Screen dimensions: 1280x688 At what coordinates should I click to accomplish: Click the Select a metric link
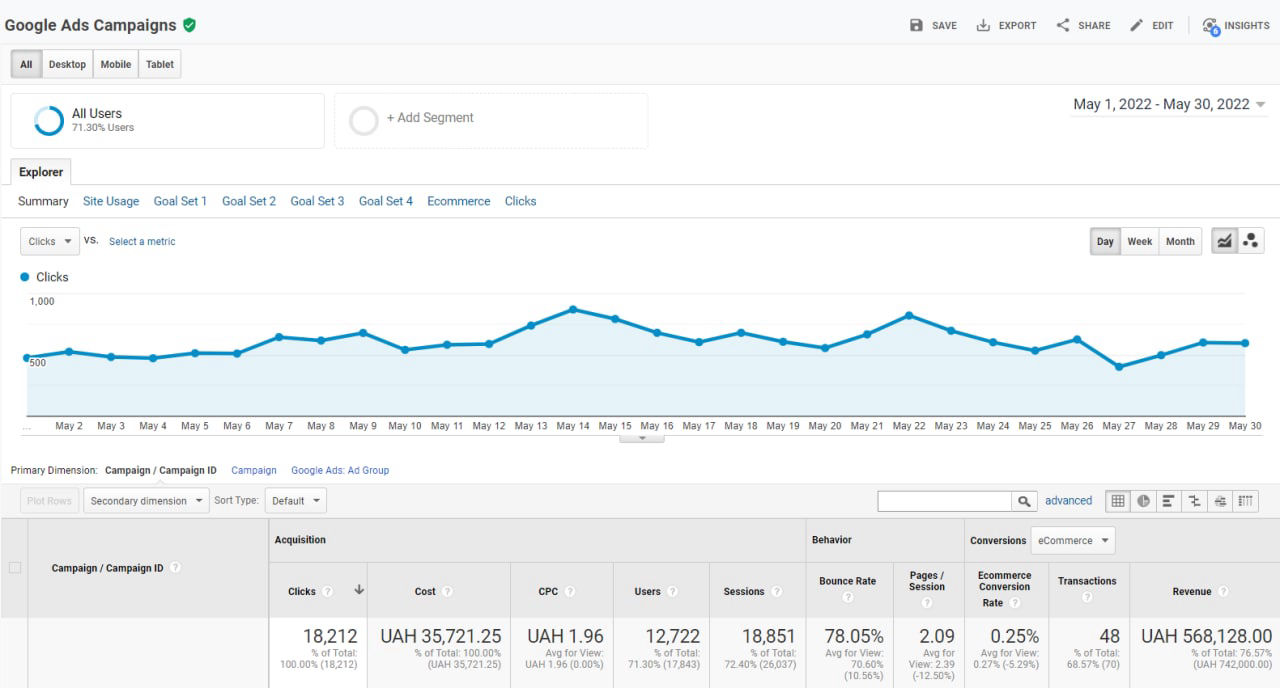[x=142, y=241]
